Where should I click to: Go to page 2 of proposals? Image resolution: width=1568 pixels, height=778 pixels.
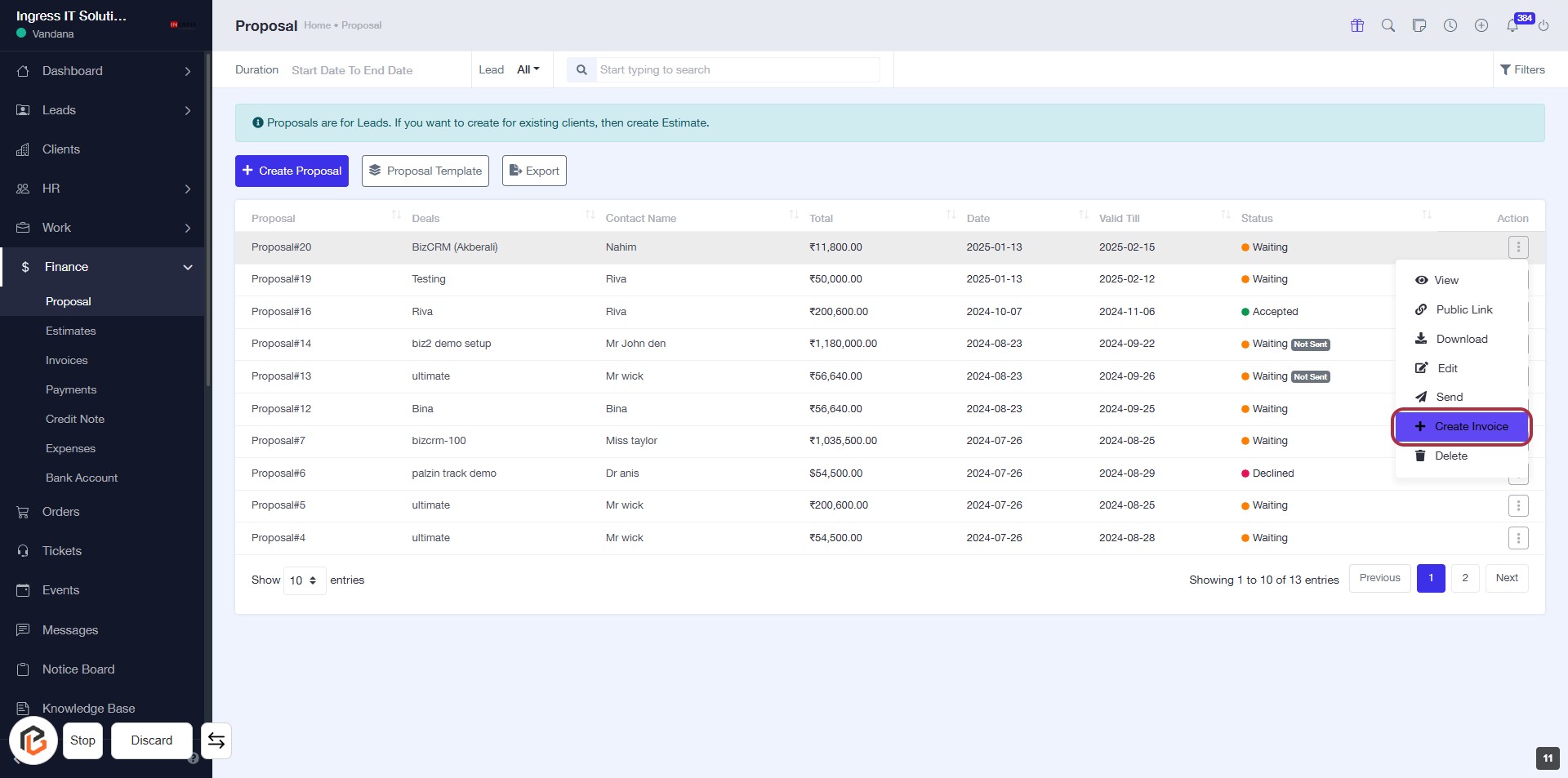tap(1465, 578)
